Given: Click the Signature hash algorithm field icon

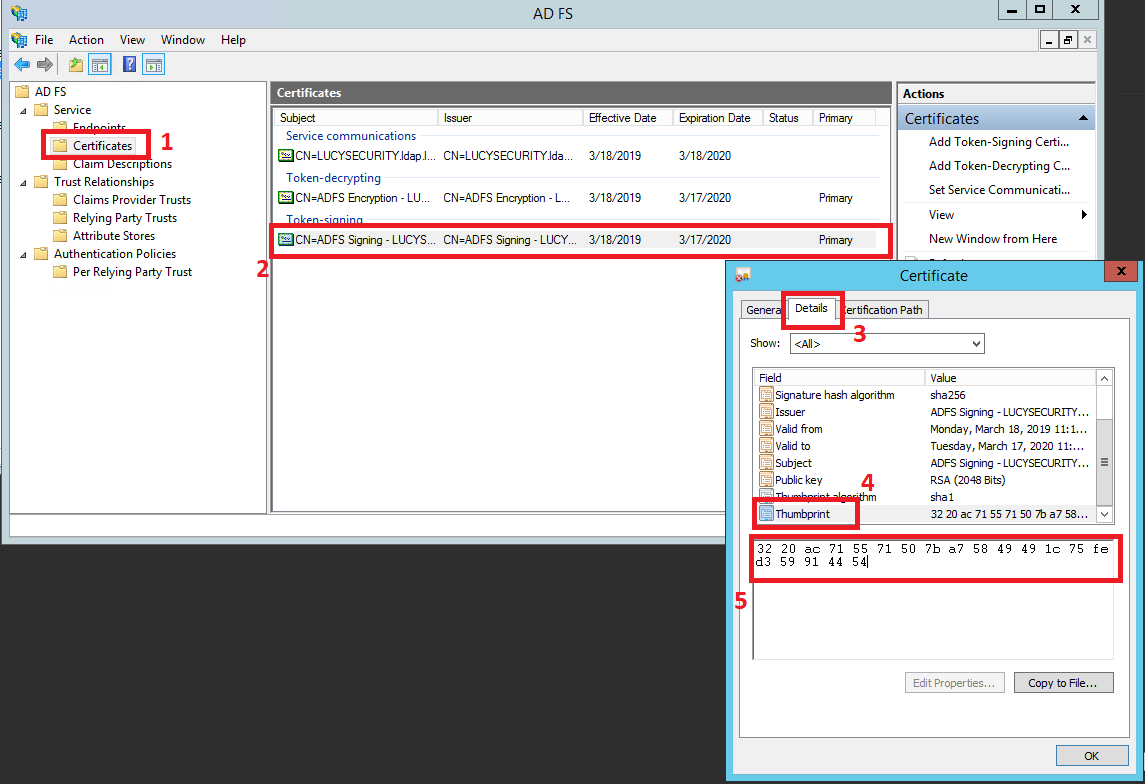Looking at the screenshot, I should (766, 395).
